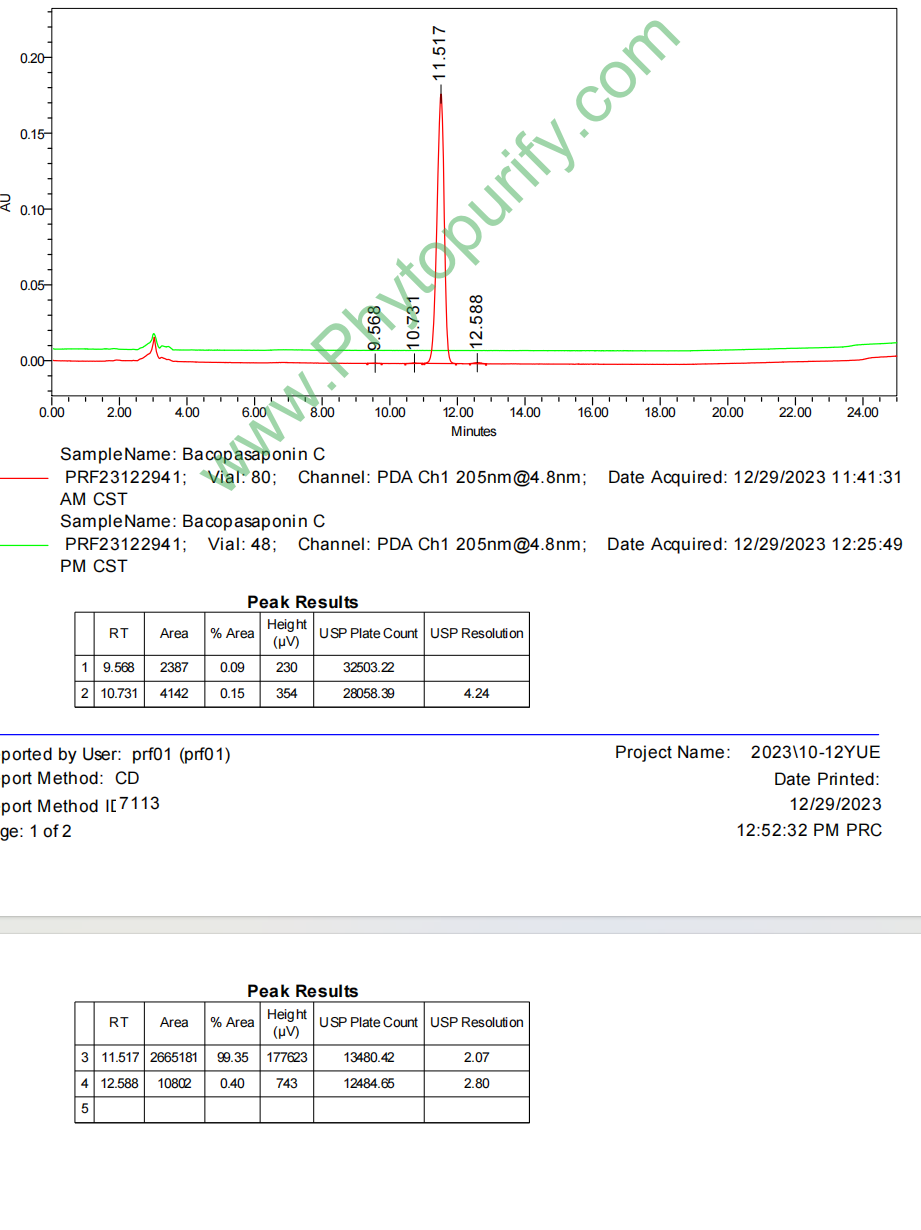Click the RT cell 9.568 in the table
921x1230 pixels.
click(x=119, y=668)
